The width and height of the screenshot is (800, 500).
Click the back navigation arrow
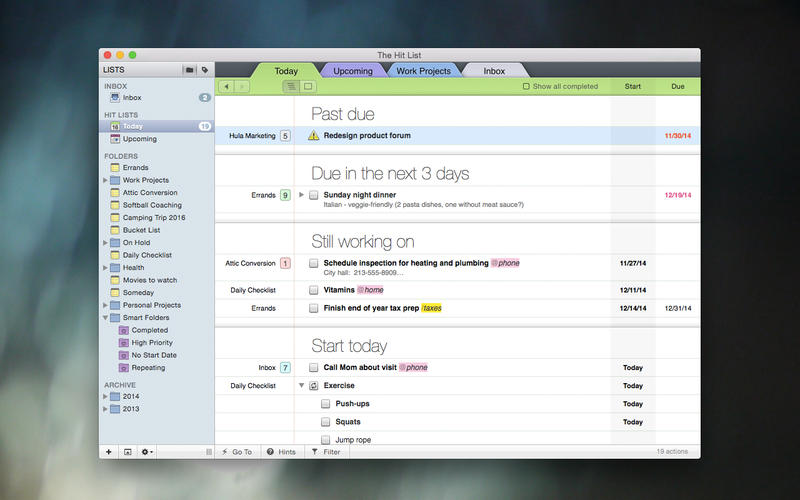coord(227,87)
